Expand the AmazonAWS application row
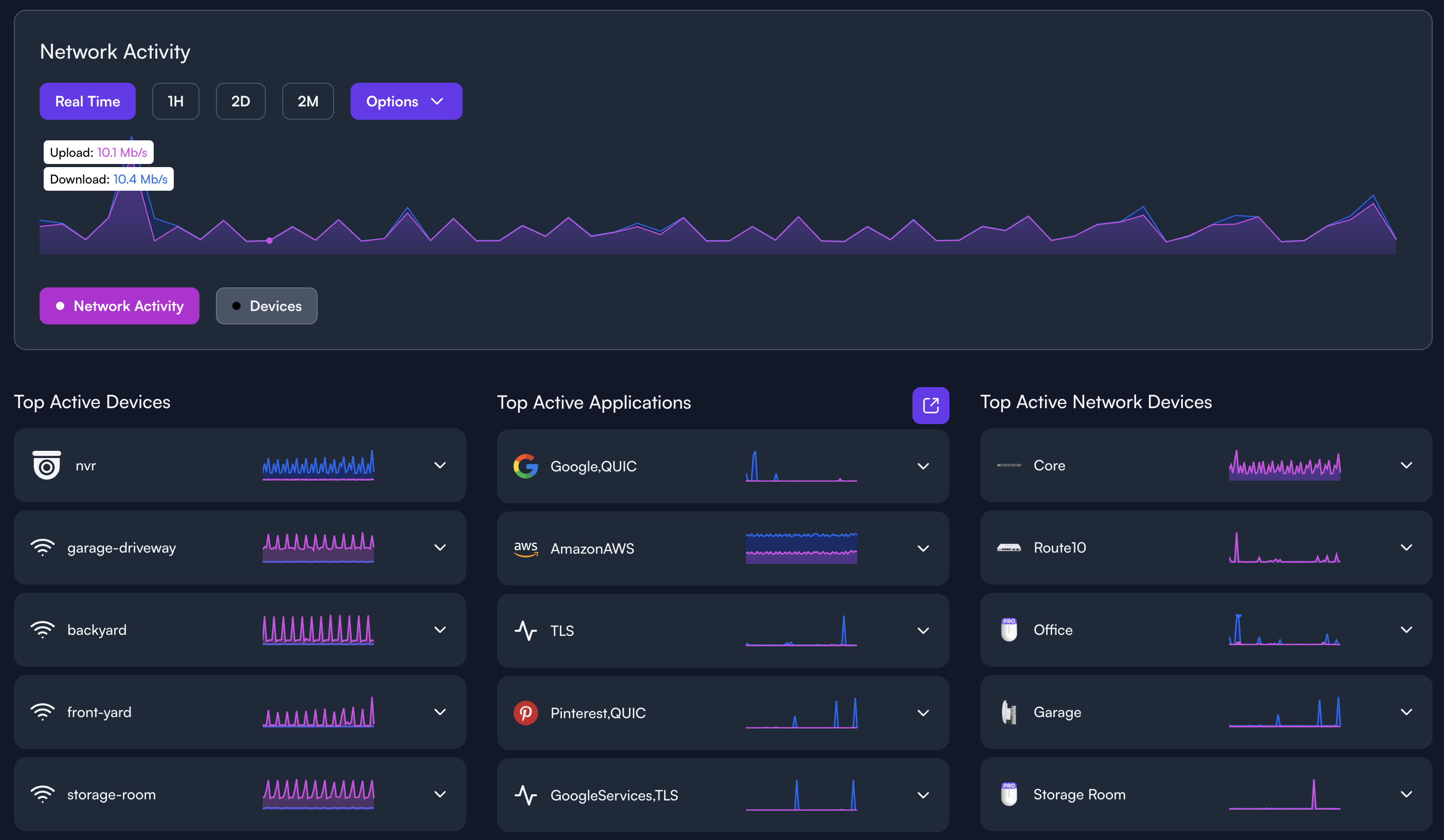The width and height of the screenshot is (1444, 840). point(923,549)
